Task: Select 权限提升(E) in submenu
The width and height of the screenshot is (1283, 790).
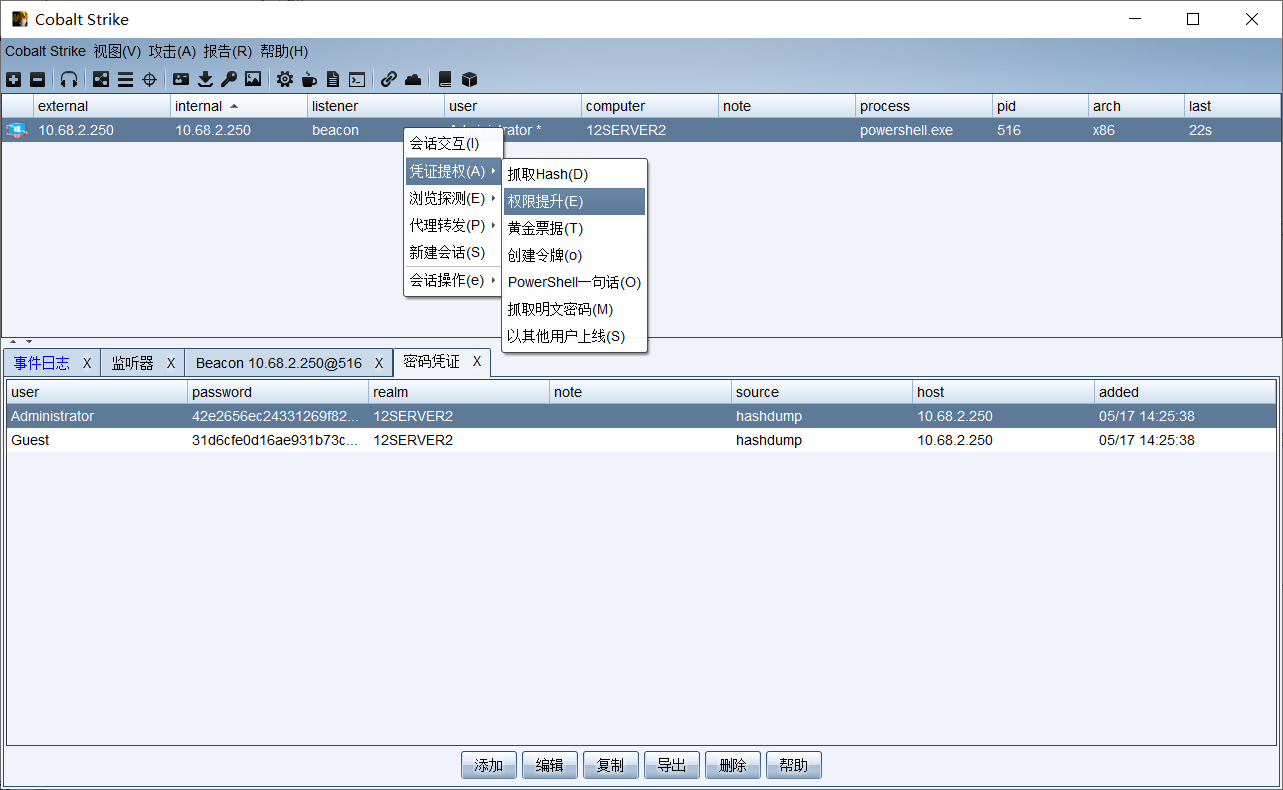Action: tap(574, 201)
